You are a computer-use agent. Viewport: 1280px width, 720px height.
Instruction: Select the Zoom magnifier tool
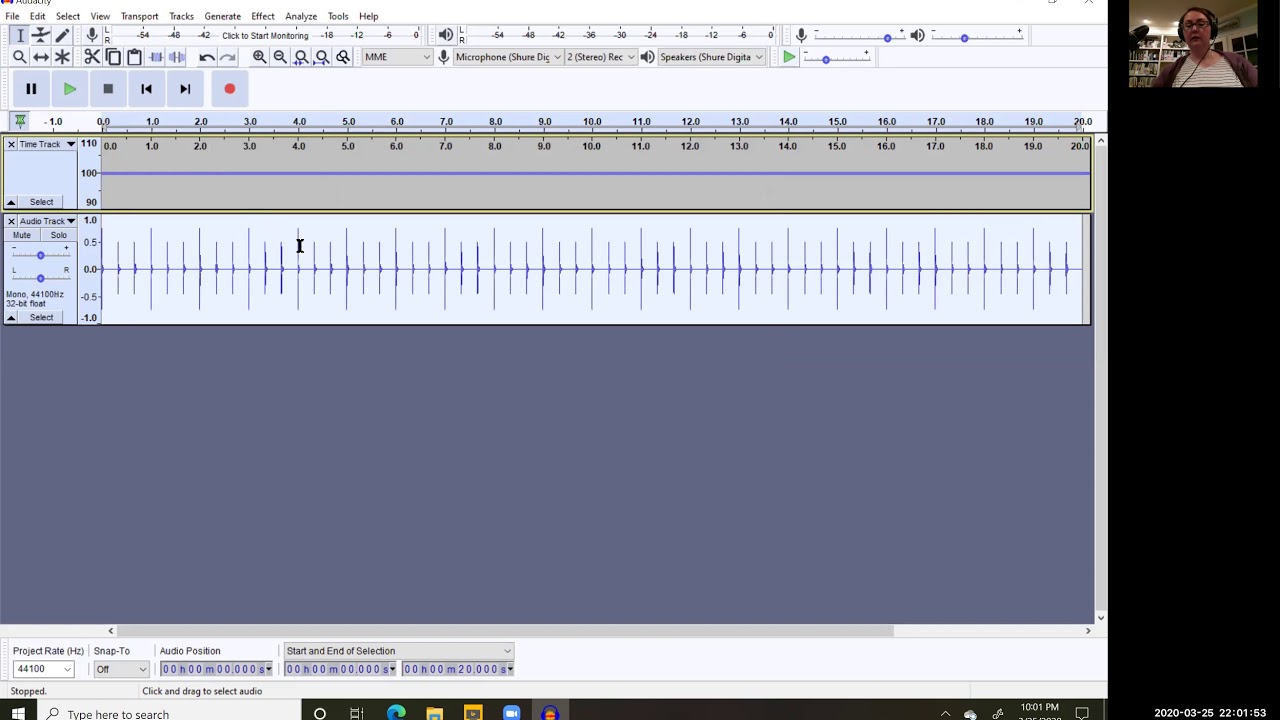(19, 57)
